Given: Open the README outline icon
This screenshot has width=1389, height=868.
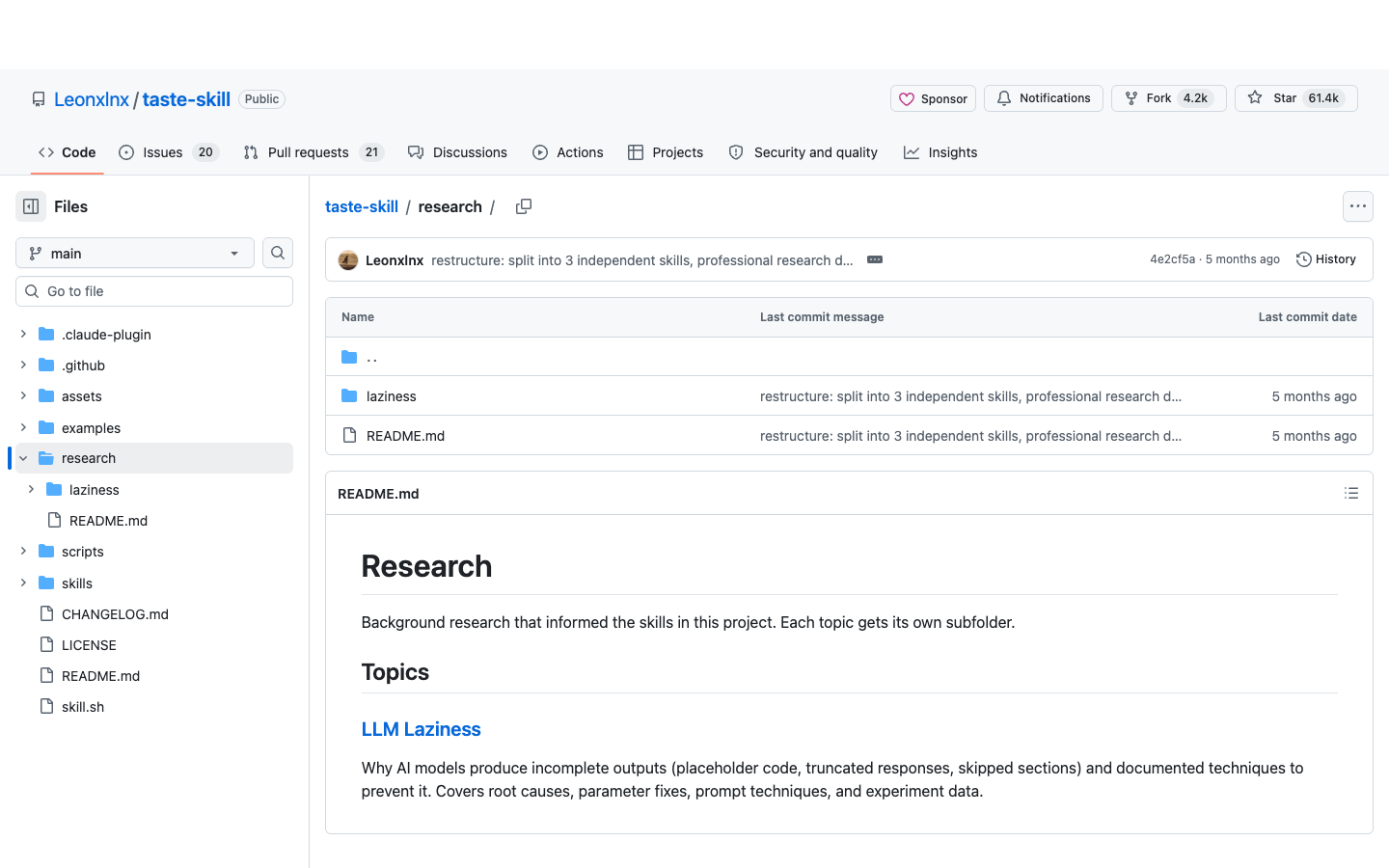Looking at the screenshot, I should pos(1351,493).
